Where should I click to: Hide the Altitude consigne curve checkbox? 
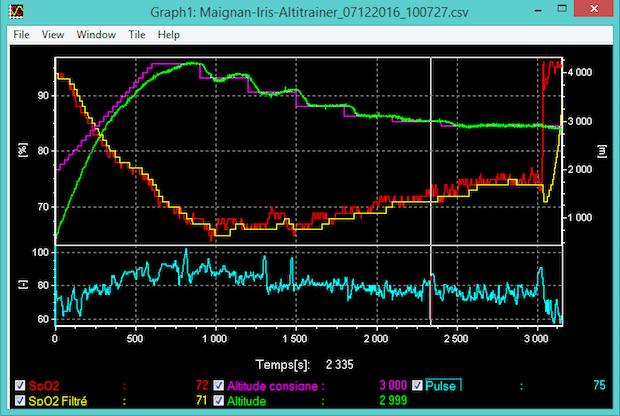pyautogui.click(x=219, y=385)
